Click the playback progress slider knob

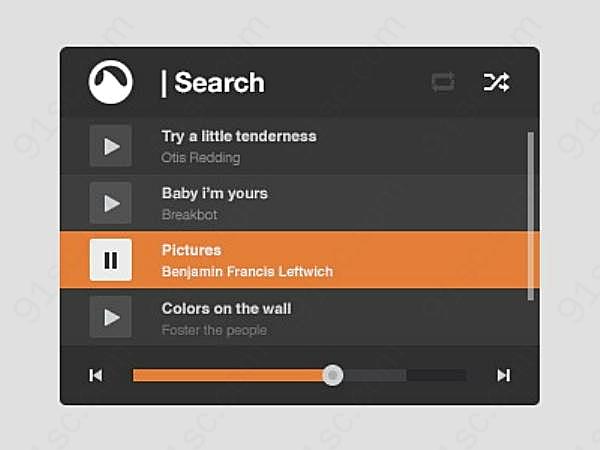pos(333,375)
